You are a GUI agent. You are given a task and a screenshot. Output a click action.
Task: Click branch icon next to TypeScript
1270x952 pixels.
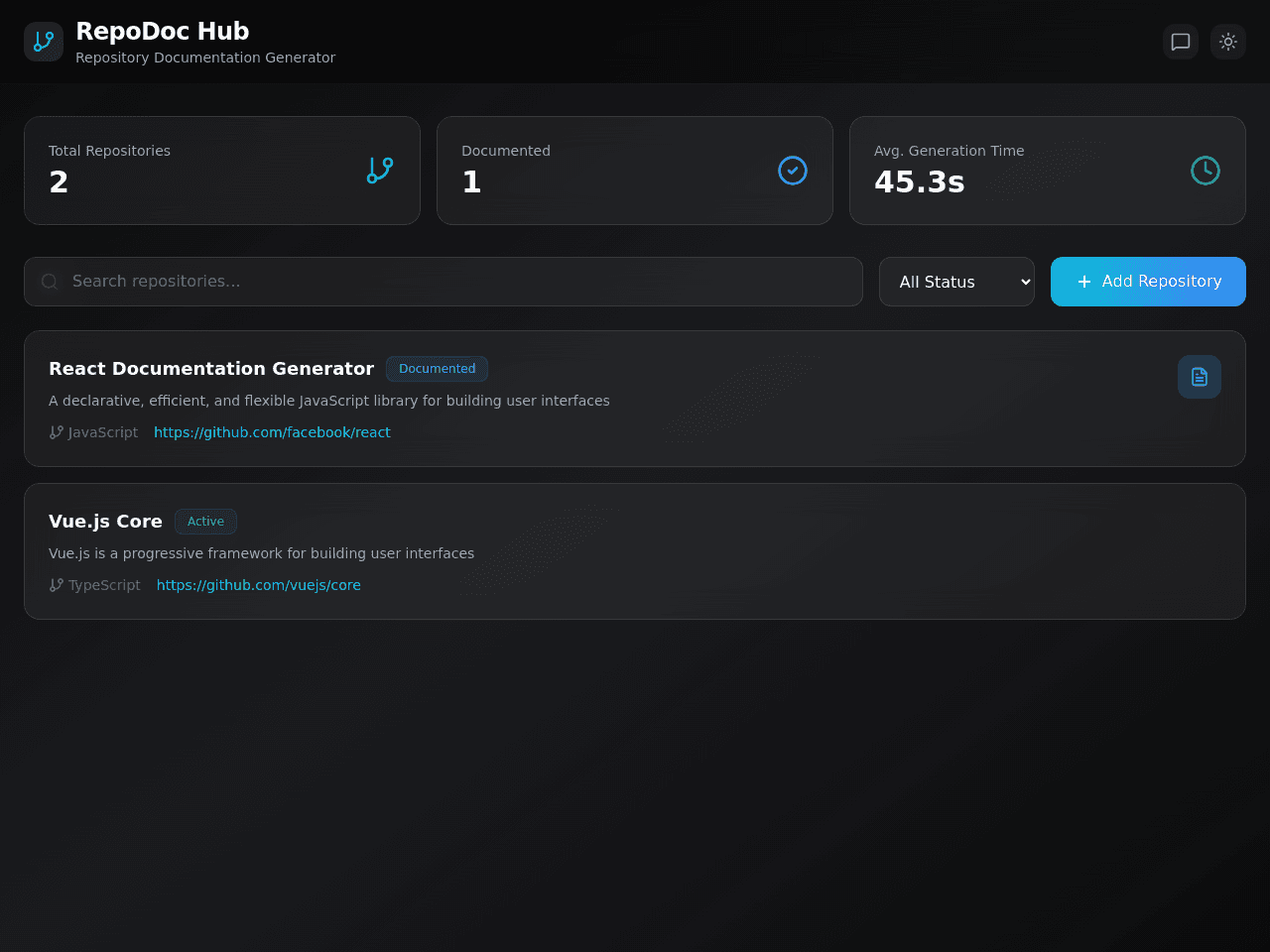[x=57, y=585]
